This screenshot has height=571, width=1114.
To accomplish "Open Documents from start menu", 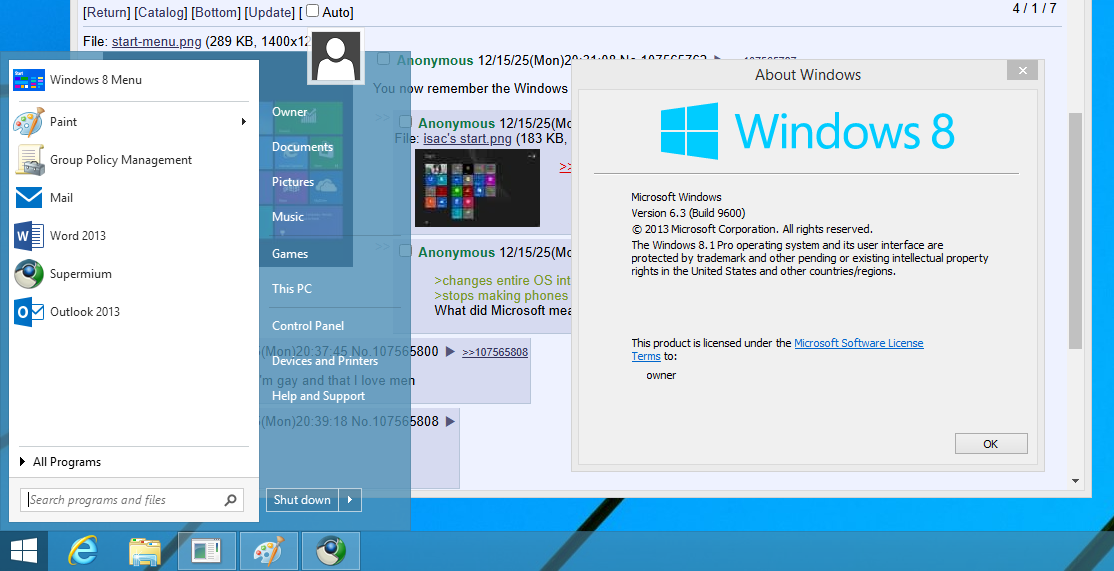I will tap(302, 146).
